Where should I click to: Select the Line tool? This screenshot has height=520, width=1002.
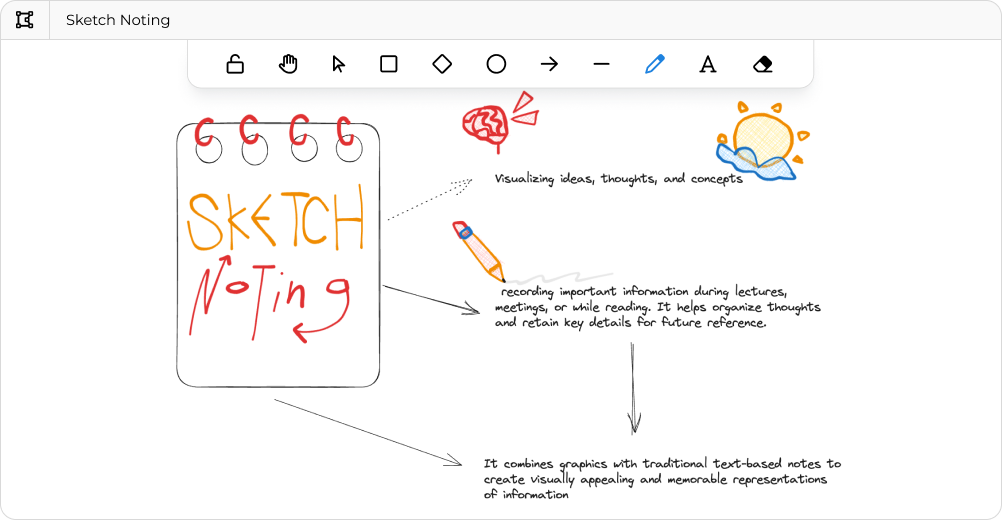point(601,64)
